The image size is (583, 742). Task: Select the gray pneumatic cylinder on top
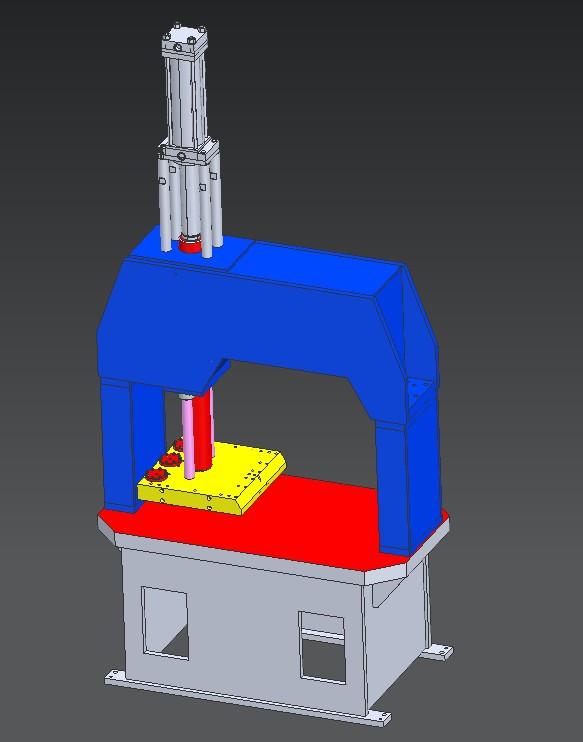pyautogui.click(x=186, y=90)
